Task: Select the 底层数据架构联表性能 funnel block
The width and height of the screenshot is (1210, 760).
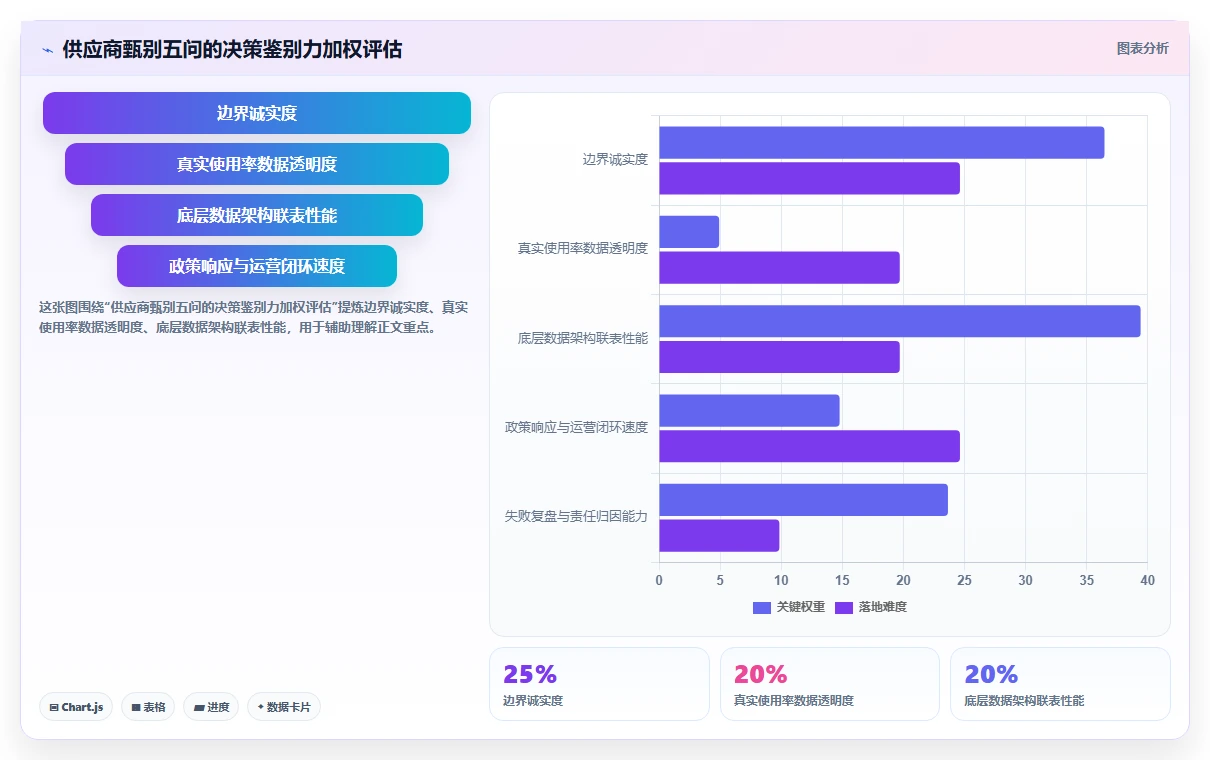Action: (x=257, y=215)
